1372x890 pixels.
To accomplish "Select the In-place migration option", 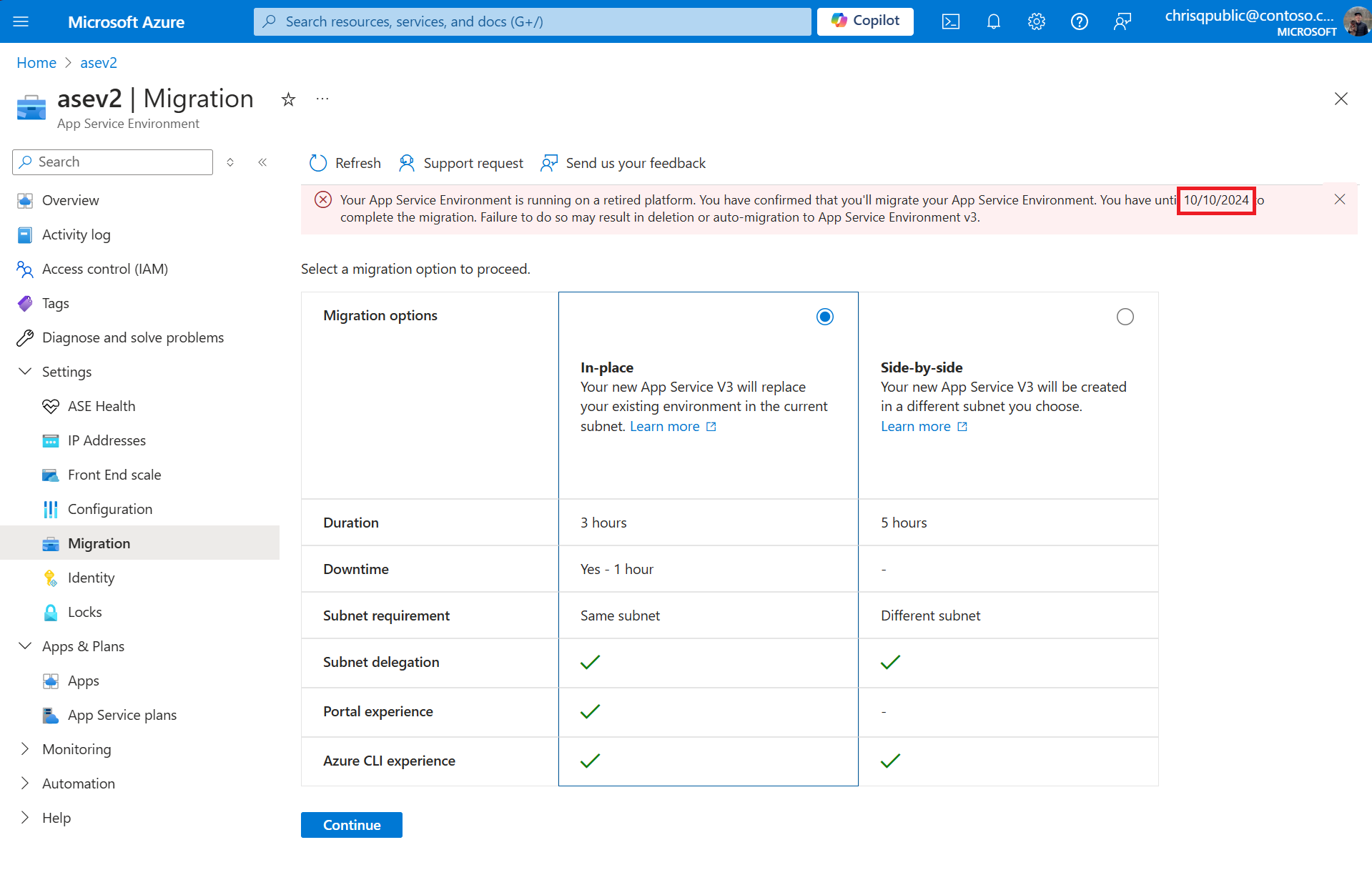I will coord(824,317).
